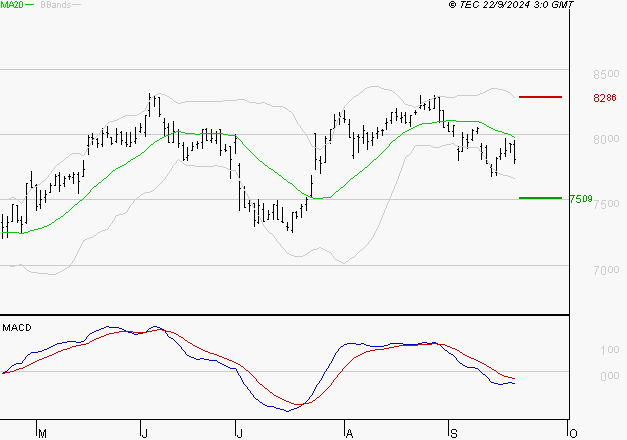Click the M month marker on time axis
627x440 pixels.
click(x=42, y=434)
